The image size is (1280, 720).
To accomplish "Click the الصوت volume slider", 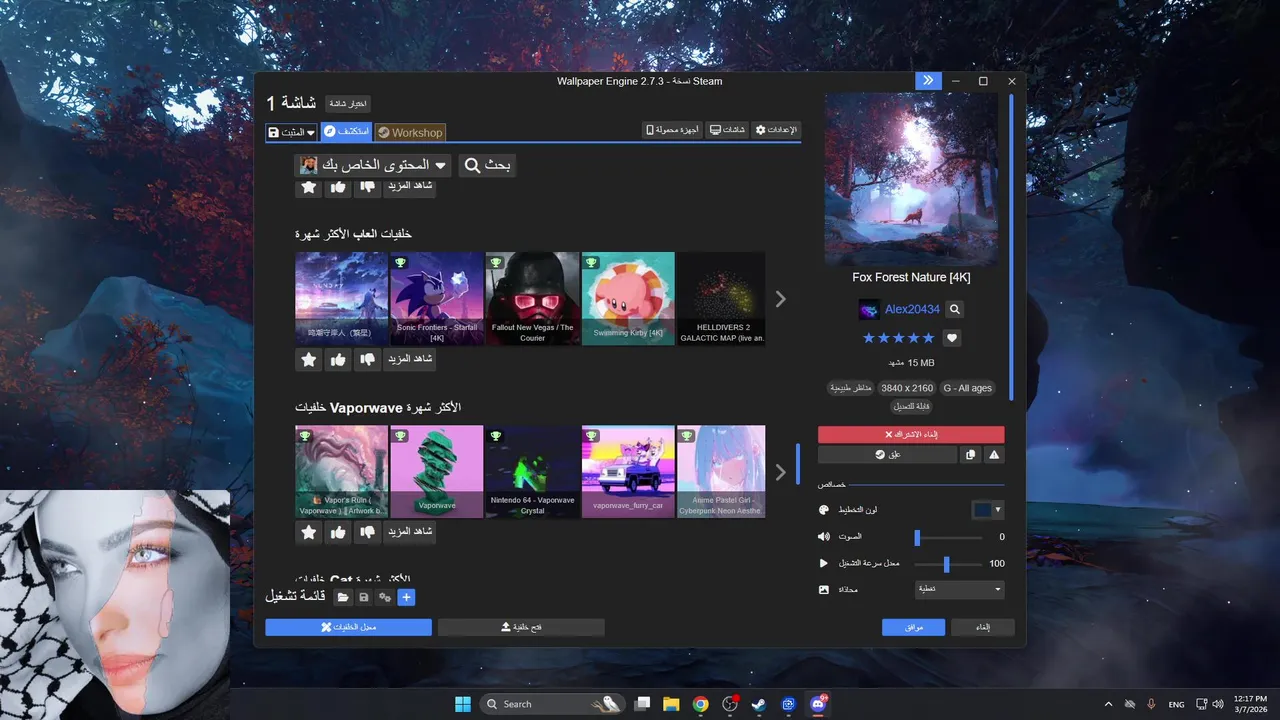I will 946,537.
